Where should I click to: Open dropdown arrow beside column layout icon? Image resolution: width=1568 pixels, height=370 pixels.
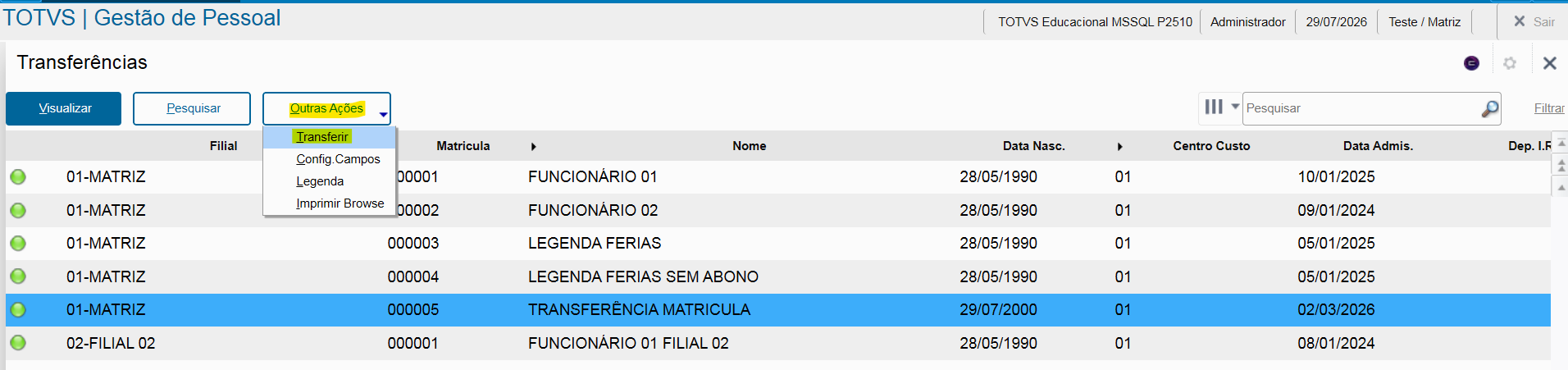coord(1235,107)
